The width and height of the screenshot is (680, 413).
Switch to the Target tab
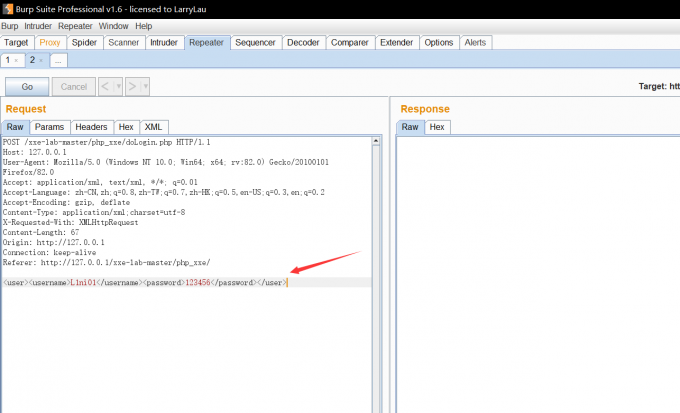point(16,43)
